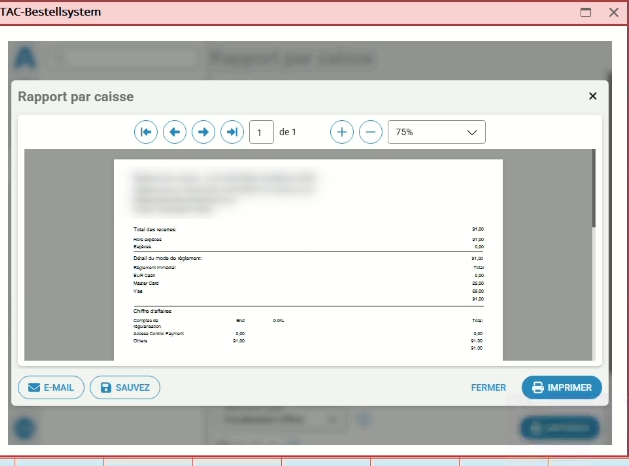Click FERMER to close the report
This screenshot has height=466, width=629.
point(488,388)
